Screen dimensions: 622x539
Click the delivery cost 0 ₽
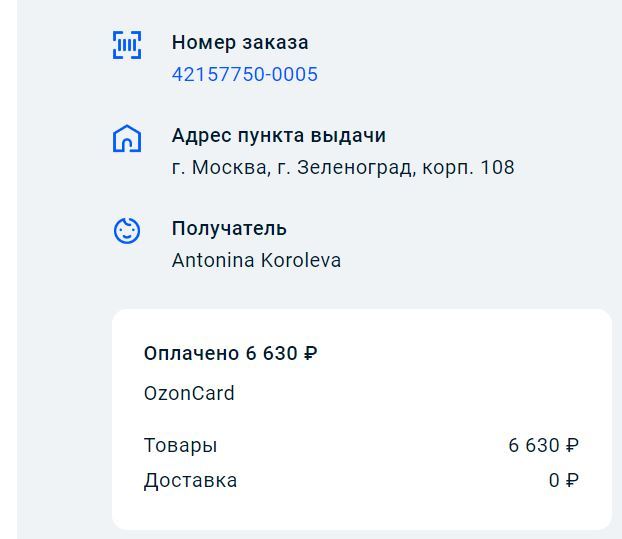point(563,481)
